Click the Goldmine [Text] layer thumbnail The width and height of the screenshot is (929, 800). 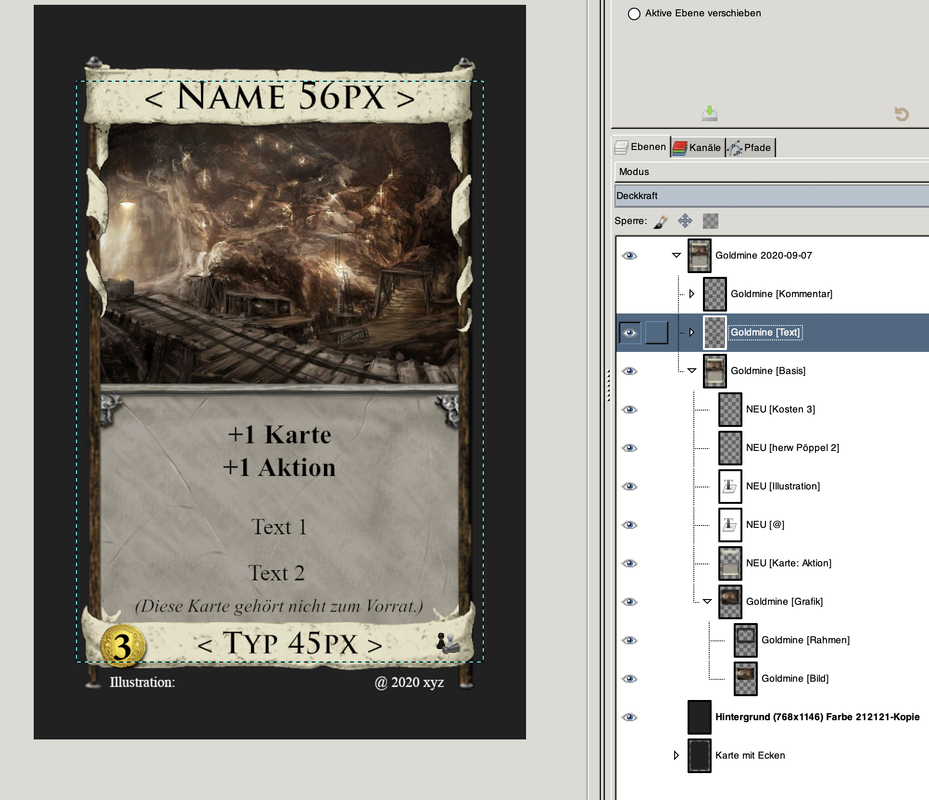click(715, 332)
